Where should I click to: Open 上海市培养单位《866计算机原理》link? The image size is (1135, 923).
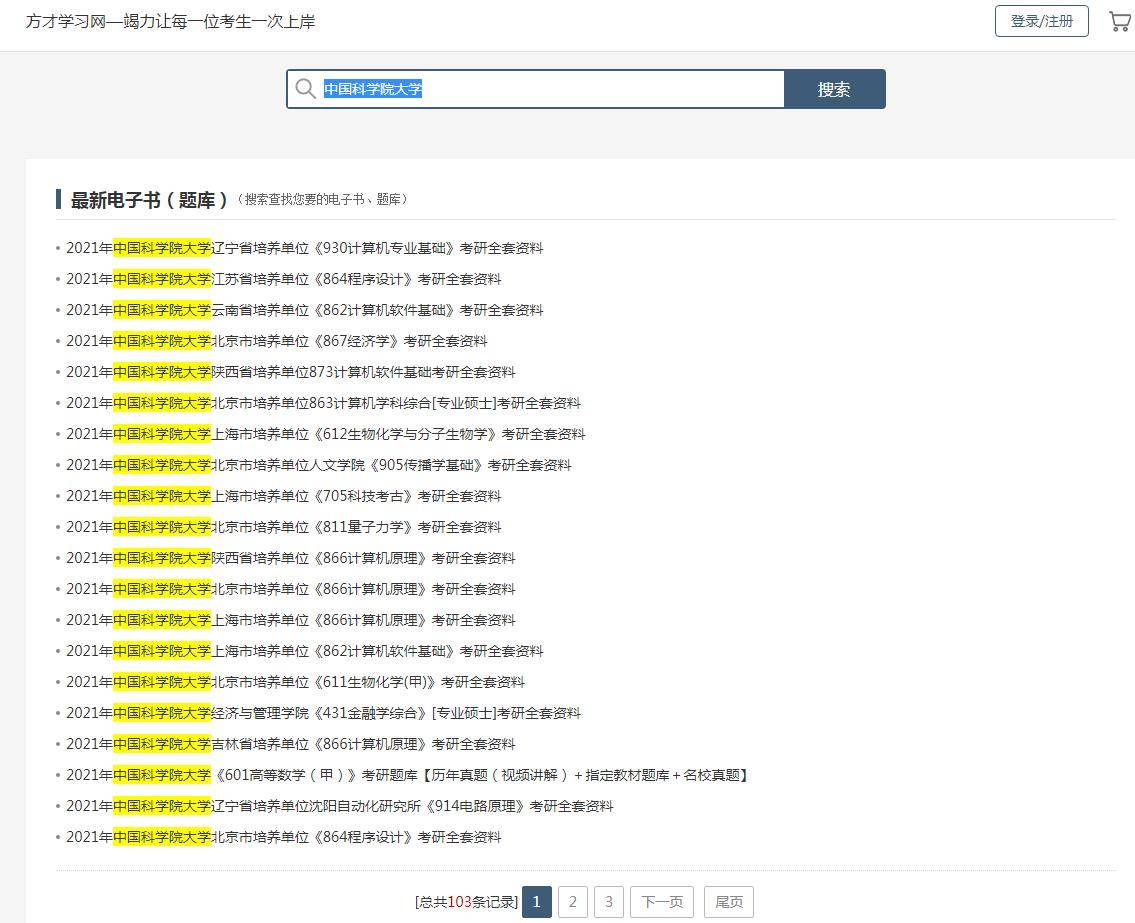[290, 620]
